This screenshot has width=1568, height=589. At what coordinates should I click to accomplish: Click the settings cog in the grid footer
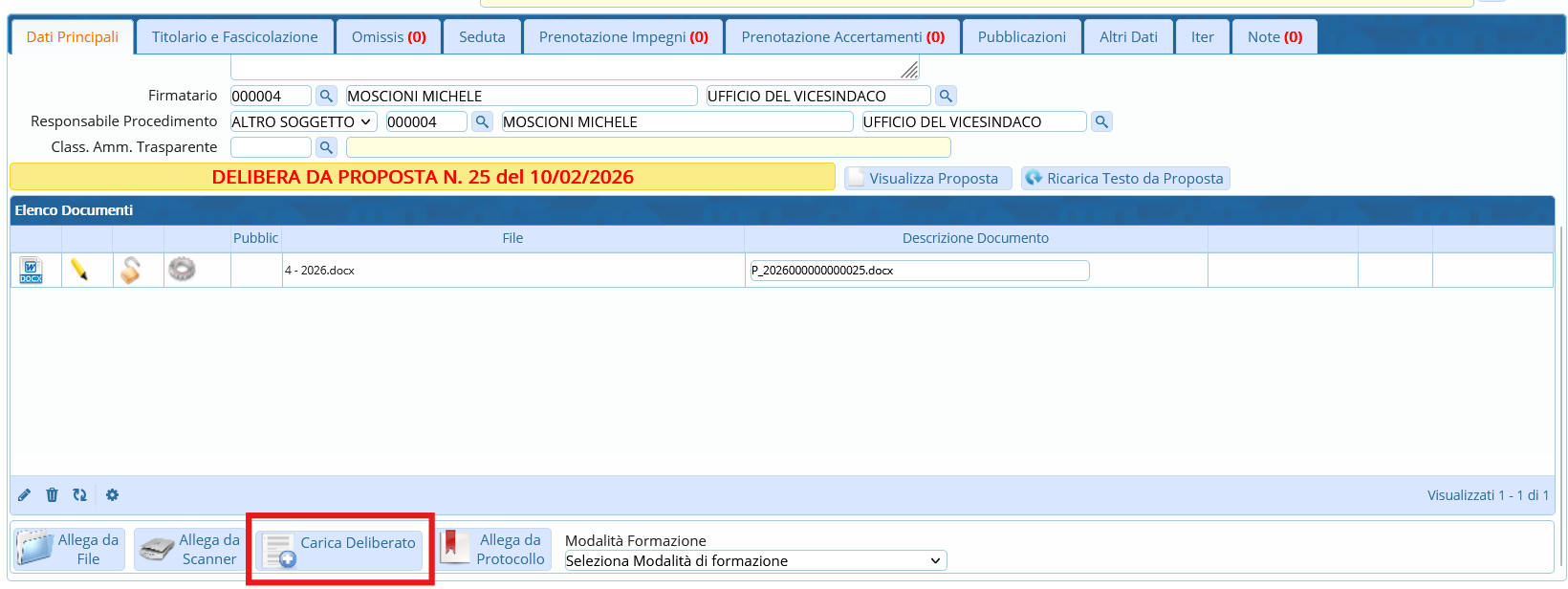click(x=112, y=495)
